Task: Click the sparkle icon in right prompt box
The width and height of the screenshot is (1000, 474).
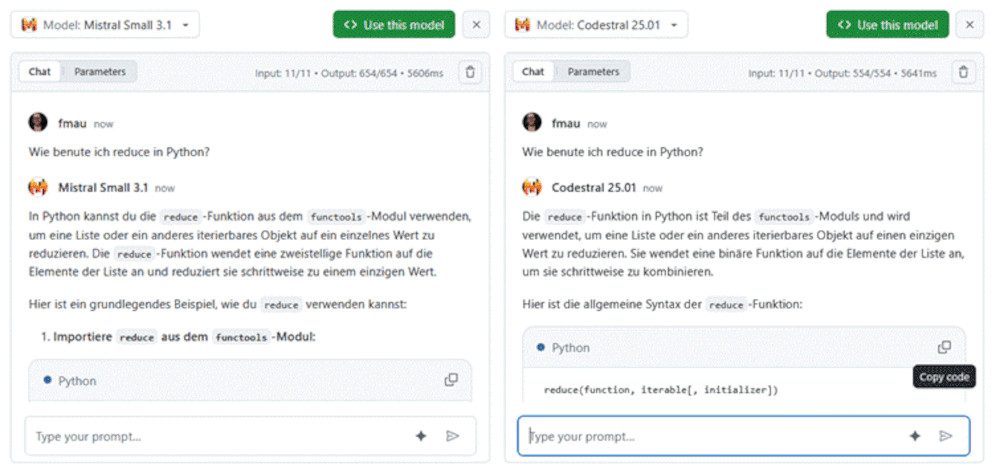Action: click(x=914, y=436)
